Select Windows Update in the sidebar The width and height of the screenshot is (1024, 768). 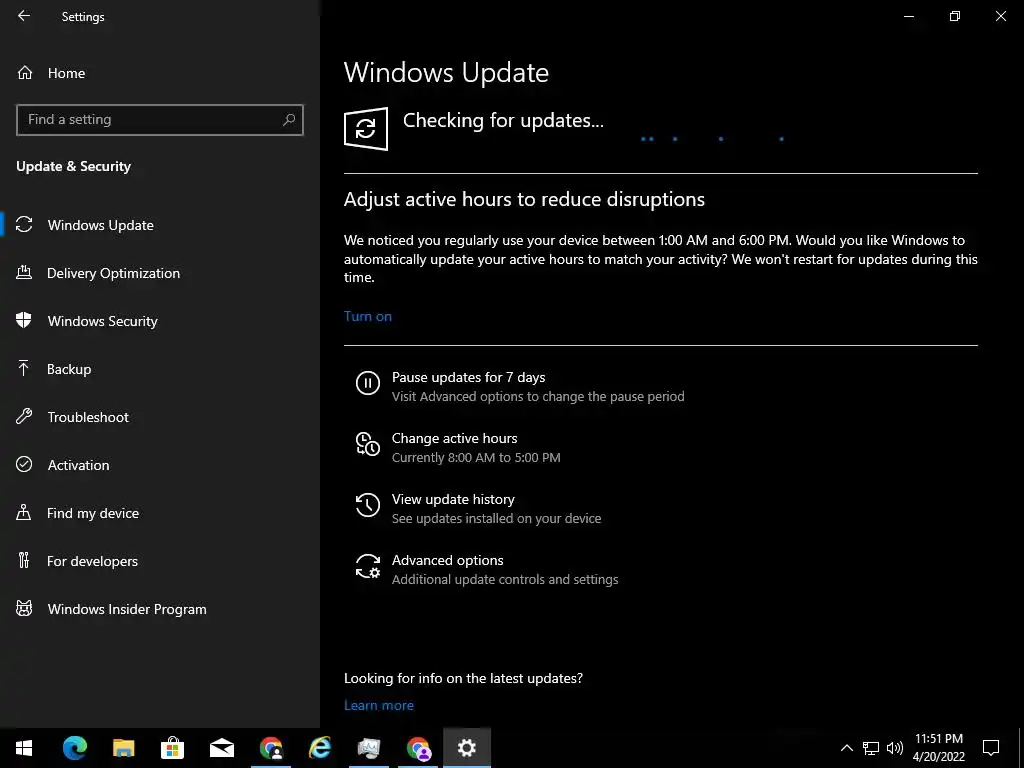pyautogui.click(x=160, y=225)
